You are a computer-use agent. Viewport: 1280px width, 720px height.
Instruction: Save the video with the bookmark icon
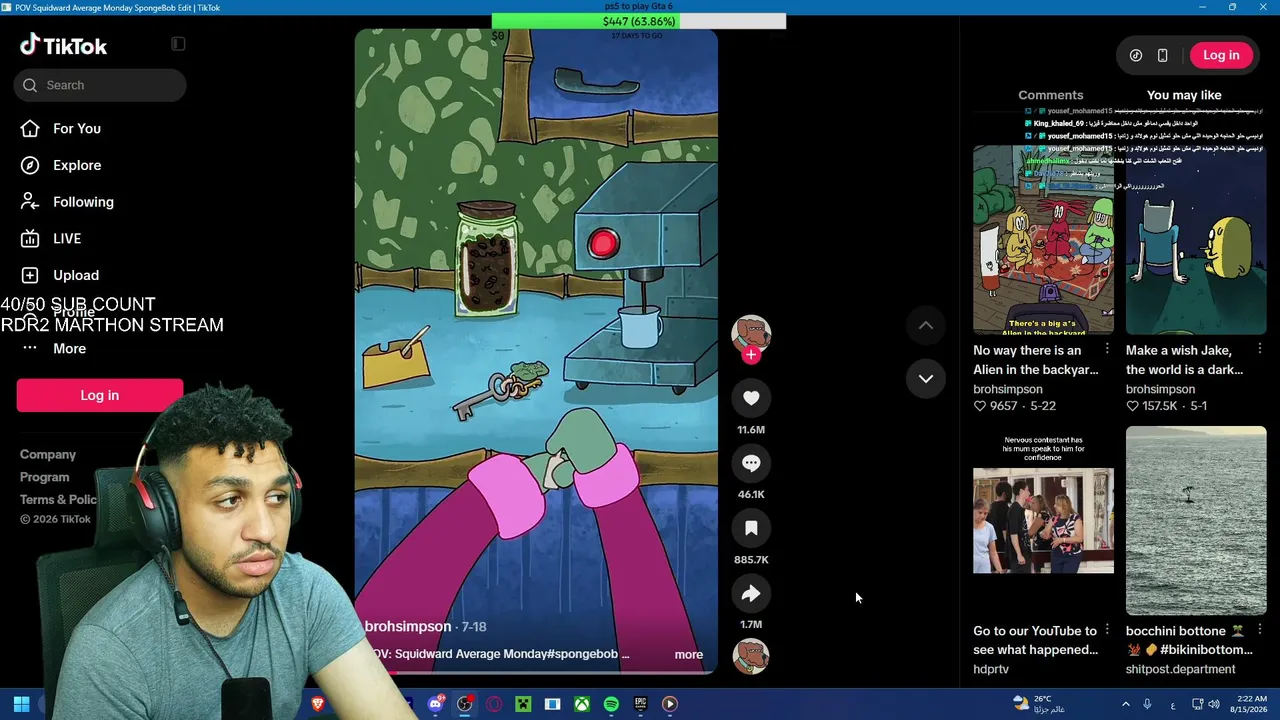(751, 528)
